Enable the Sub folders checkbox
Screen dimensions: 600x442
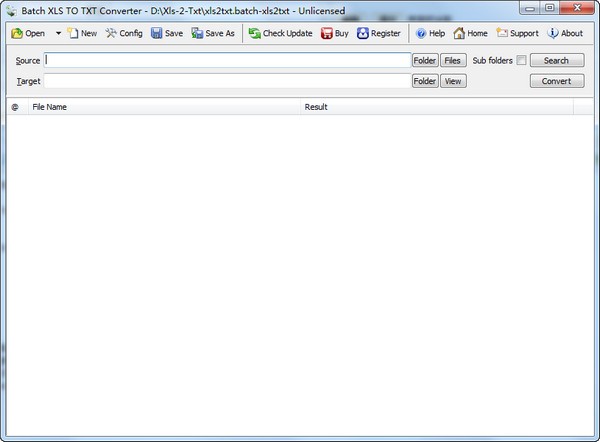[521, 60]
